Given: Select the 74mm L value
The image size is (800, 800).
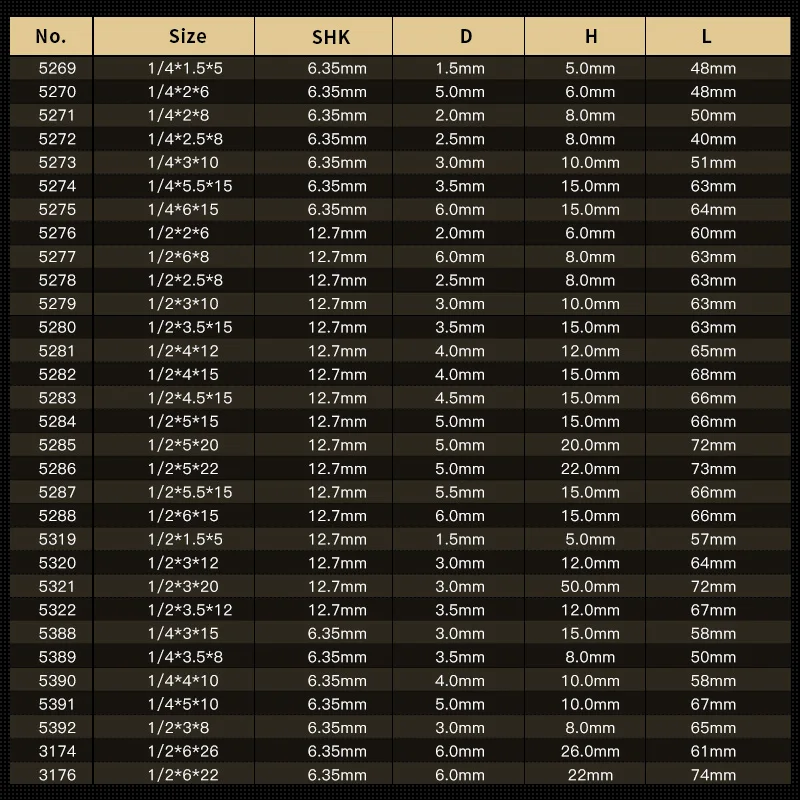Looking at the screenshot, I should pyautogui.click(x=713, y=775).
